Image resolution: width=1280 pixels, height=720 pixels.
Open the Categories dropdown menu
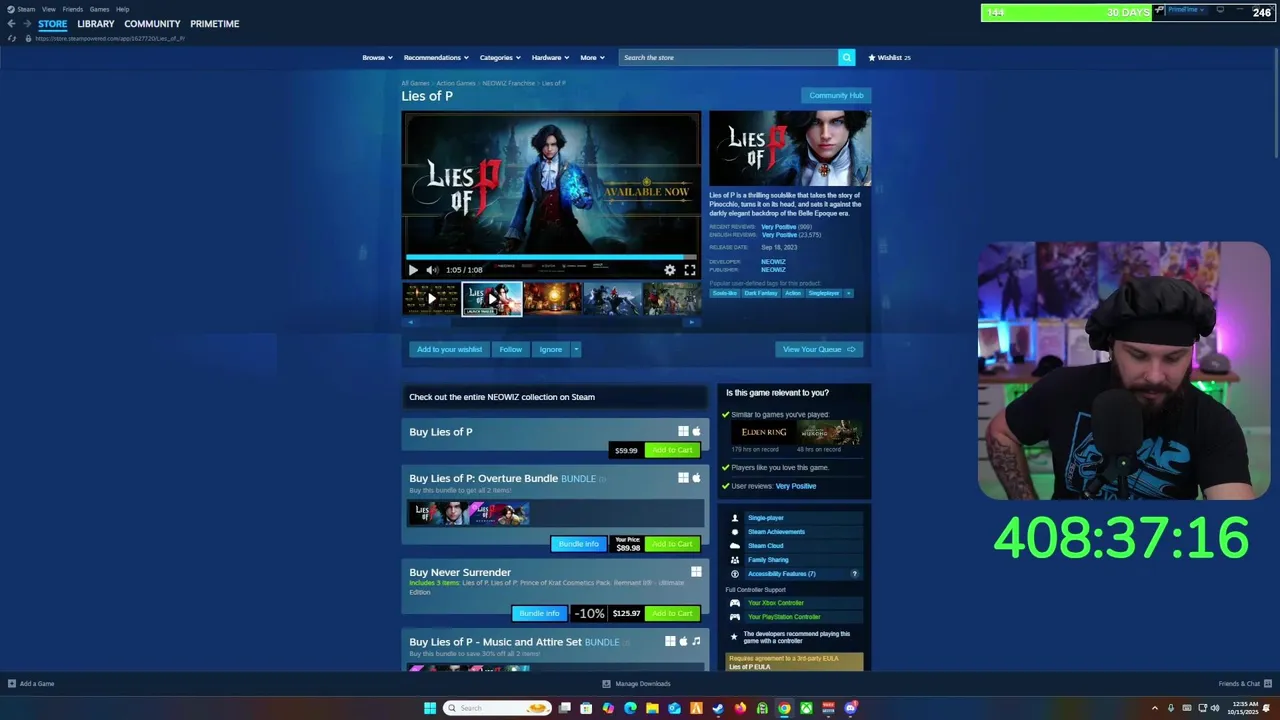[x=500, y=58]
